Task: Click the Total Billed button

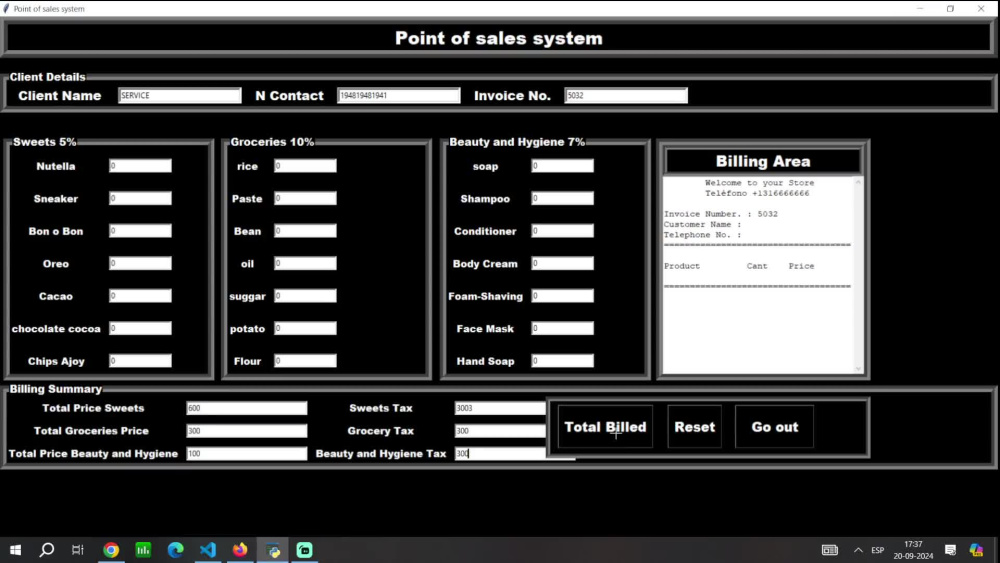Action: click(x=605, y=427)
